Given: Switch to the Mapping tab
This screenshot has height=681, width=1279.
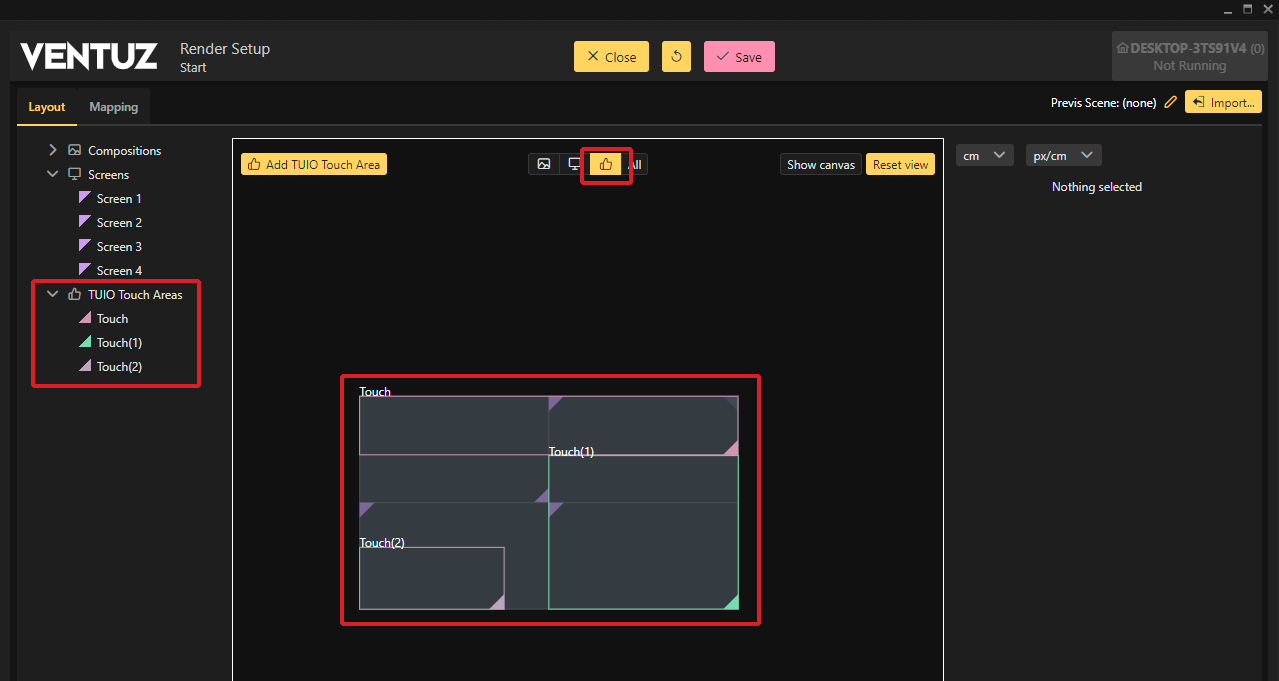Looking at the screenshot, I should point(113,107).
